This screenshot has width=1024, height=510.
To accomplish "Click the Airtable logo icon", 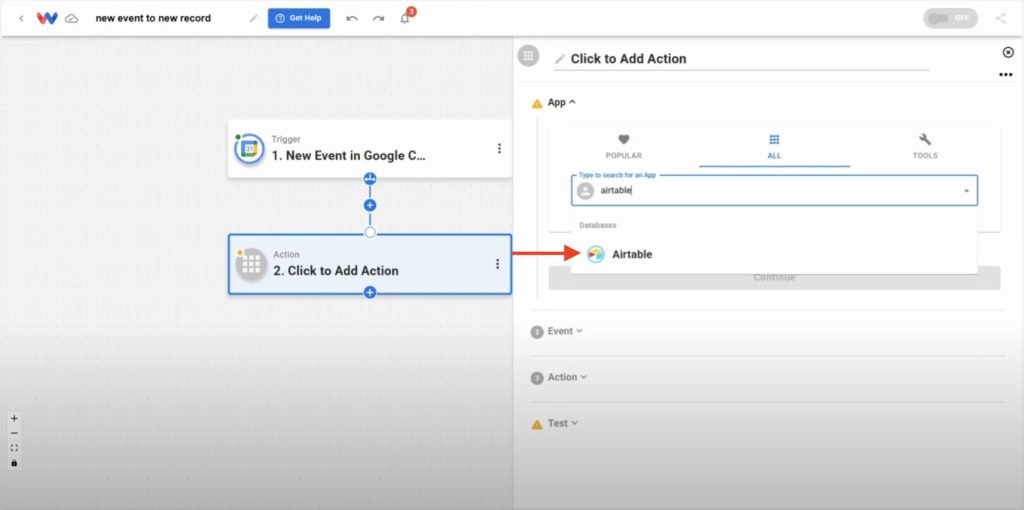I will [596, 255].
